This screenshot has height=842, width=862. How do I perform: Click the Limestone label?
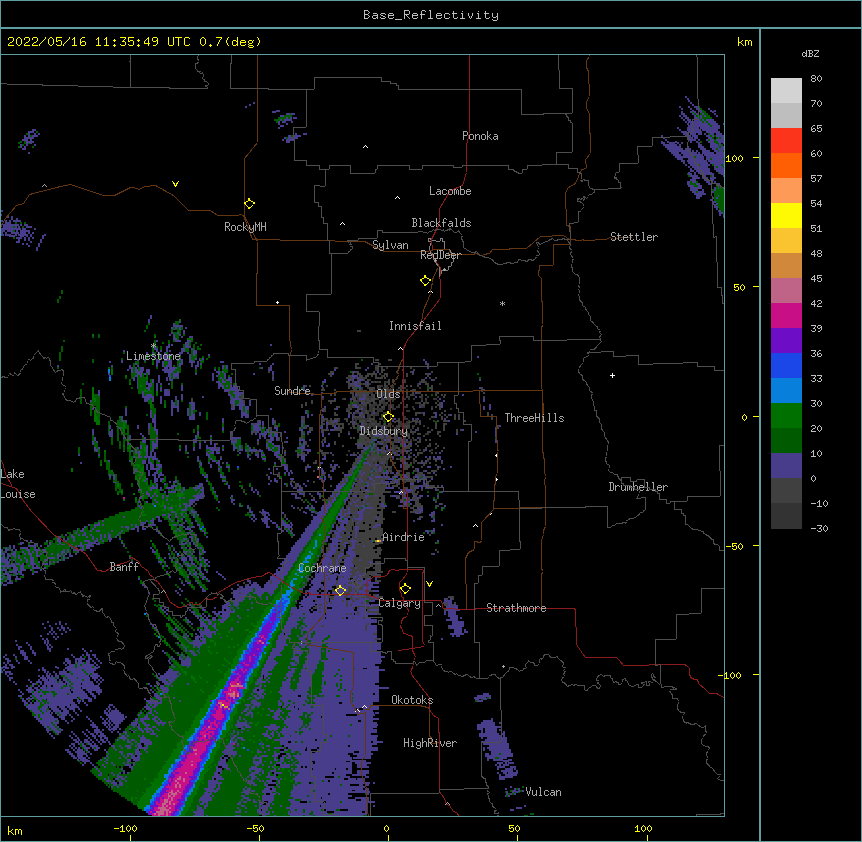tap(153, 356)
